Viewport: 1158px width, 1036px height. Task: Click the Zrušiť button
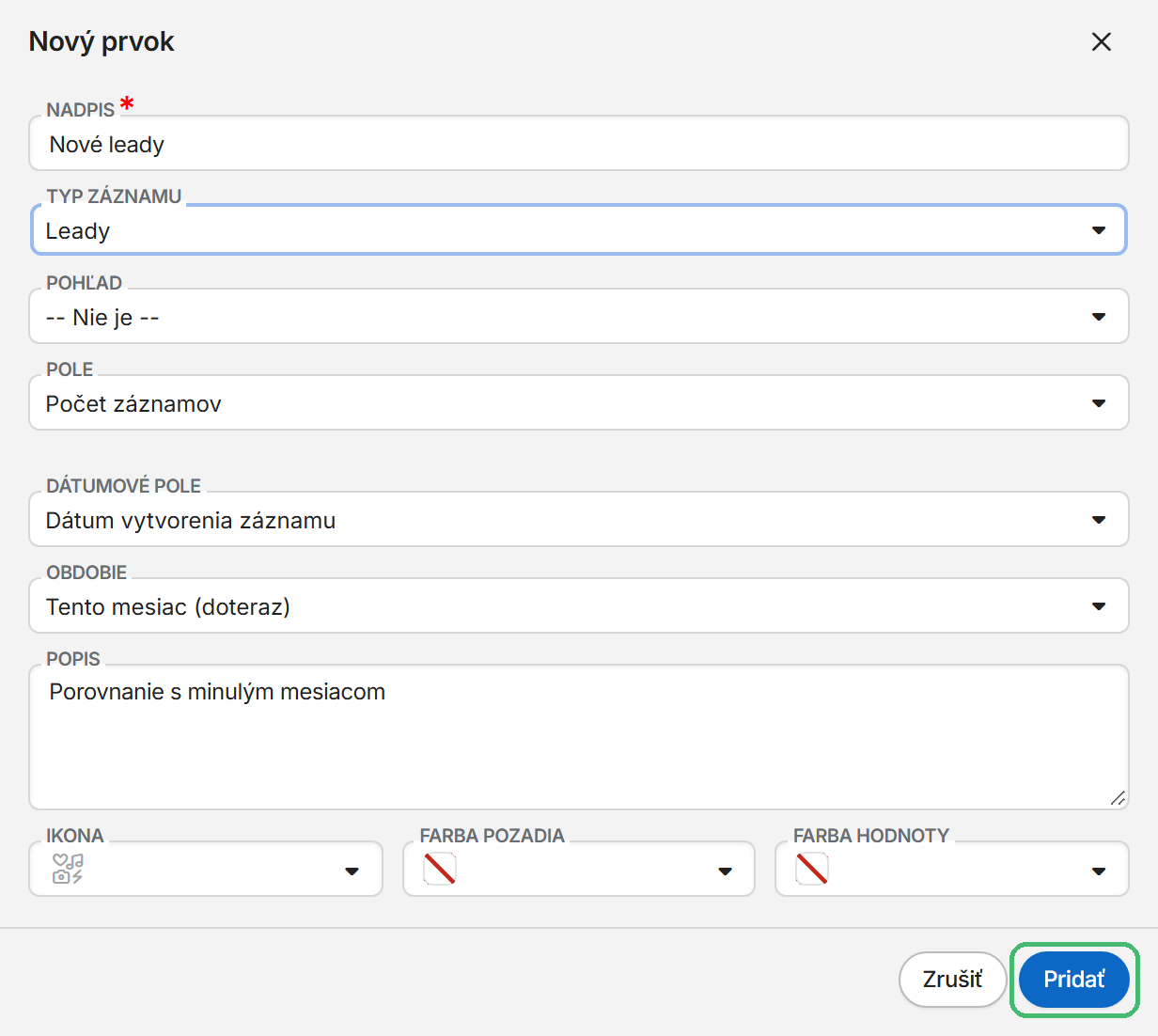[953, 980]
